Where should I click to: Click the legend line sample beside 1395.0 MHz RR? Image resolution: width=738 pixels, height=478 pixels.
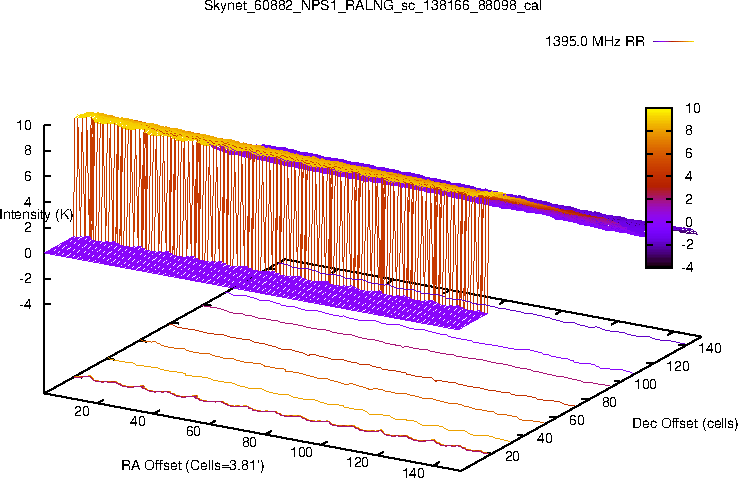click(674, 41)
